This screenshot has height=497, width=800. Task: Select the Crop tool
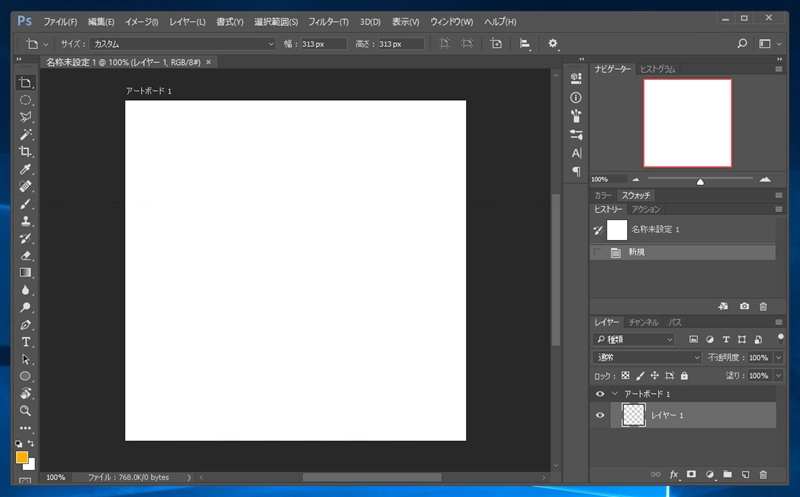(x=26, y=151)
